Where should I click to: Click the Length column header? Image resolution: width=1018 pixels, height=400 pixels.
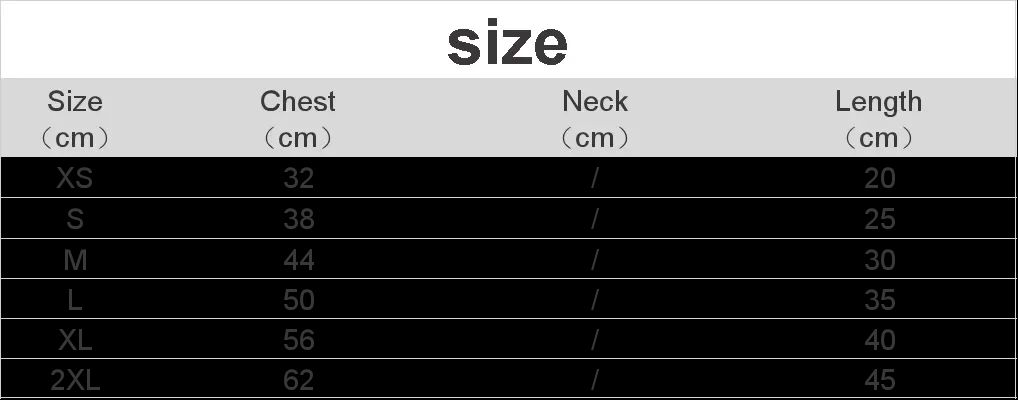[x=879, y=118]
